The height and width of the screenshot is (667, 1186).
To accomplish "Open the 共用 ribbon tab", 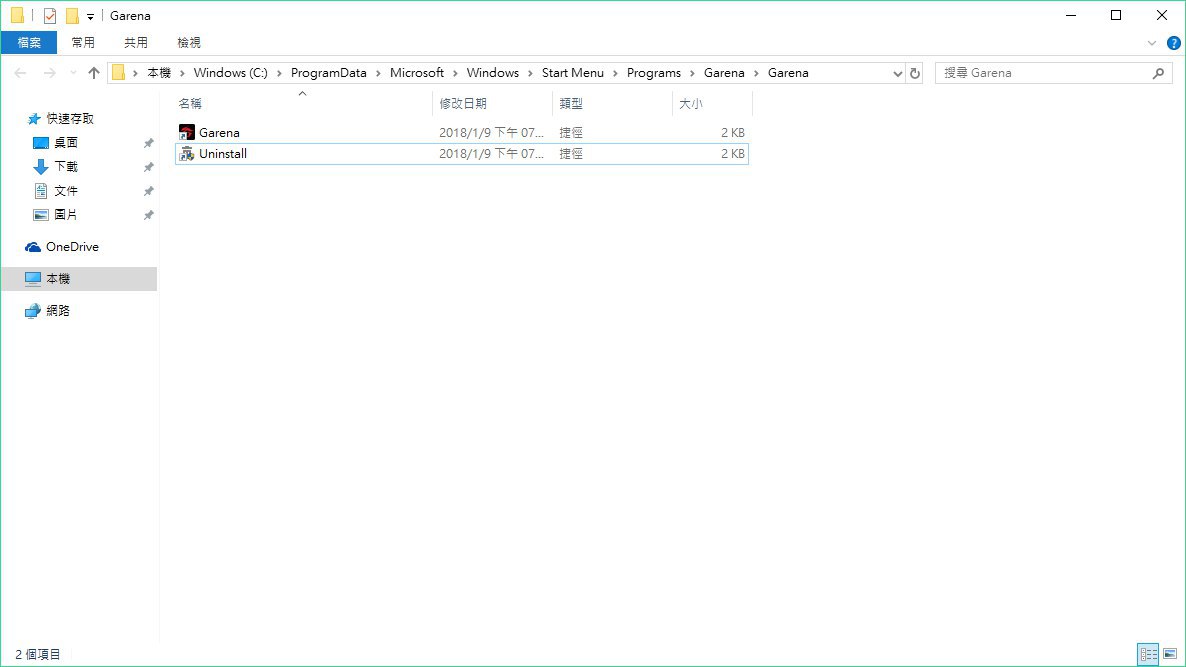I will [136, 42].
